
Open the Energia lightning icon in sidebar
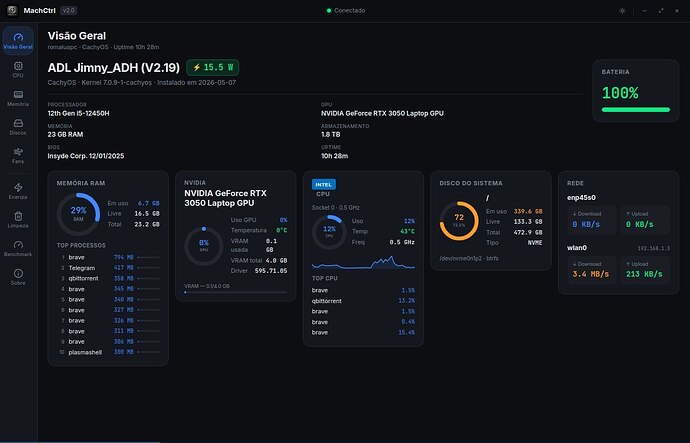(18, 191)
